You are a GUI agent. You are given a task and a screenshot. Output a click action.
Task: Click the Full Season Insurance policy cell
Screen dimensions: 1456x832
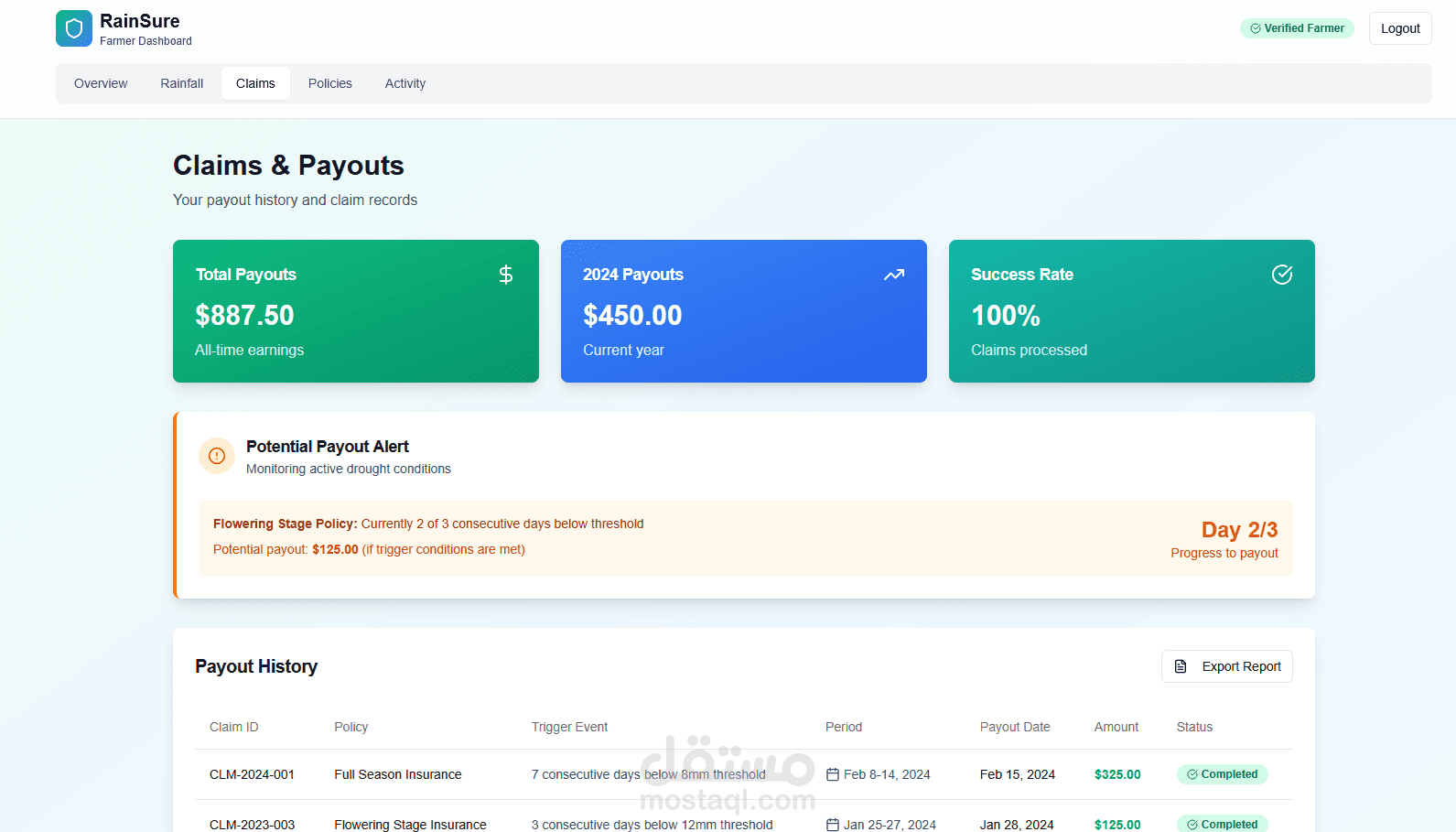398,774
